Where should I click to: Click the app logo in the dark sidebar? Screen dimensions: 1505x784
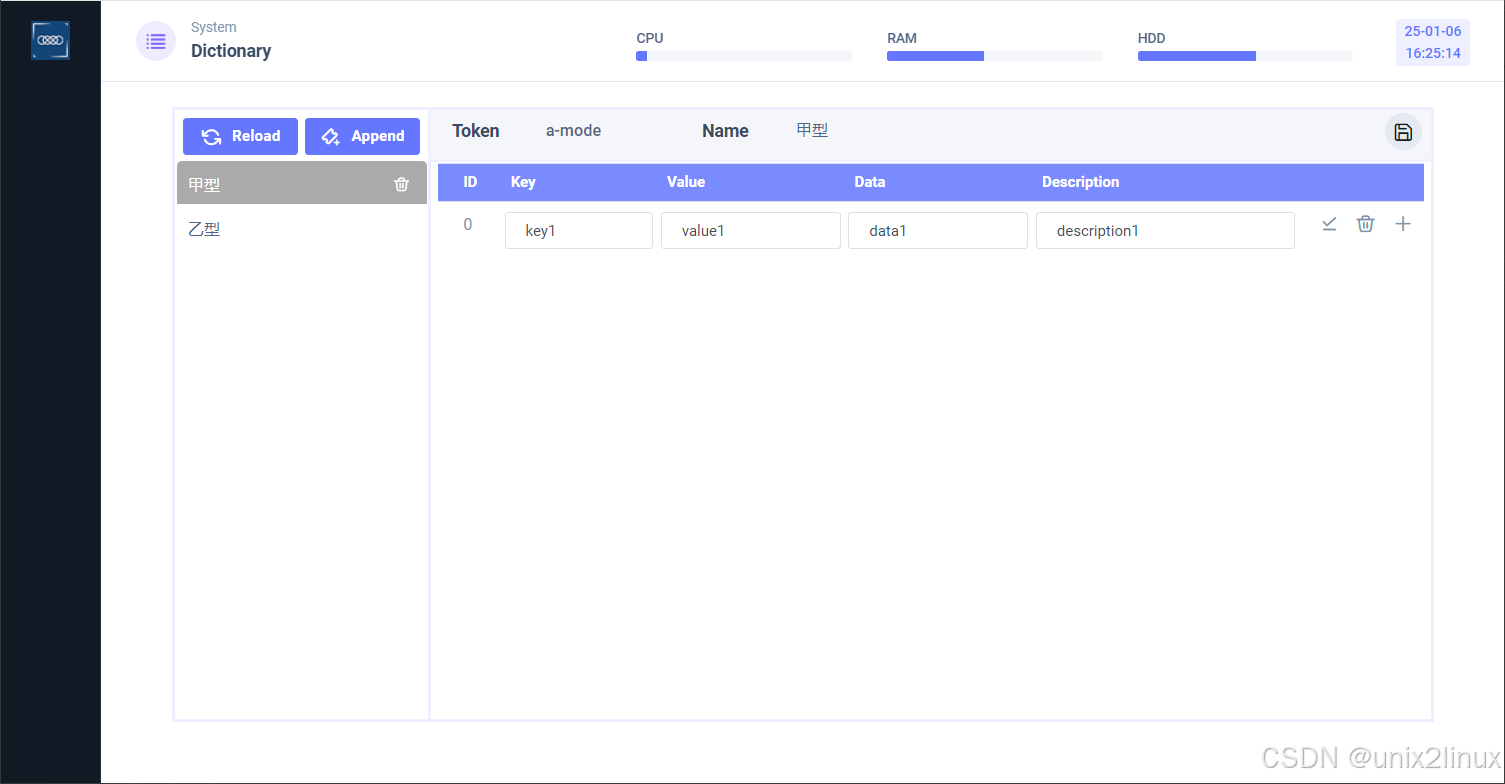50,41
